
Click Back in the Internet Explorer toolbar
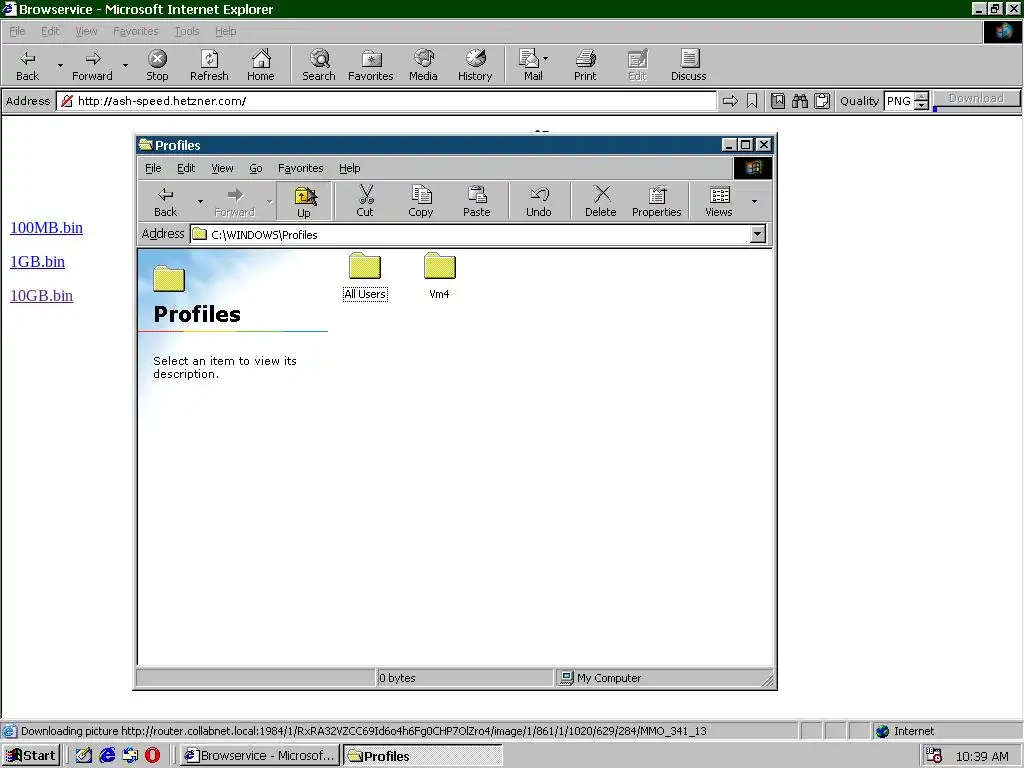coord(27,65)
